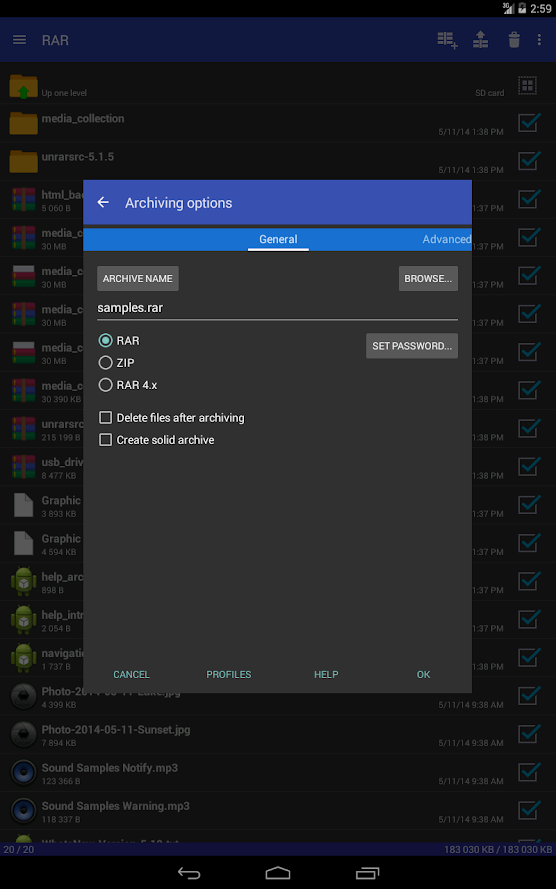Viewport: 556px width, 889px height.
Task: Check the Create solid archive option
Action: 105,440
